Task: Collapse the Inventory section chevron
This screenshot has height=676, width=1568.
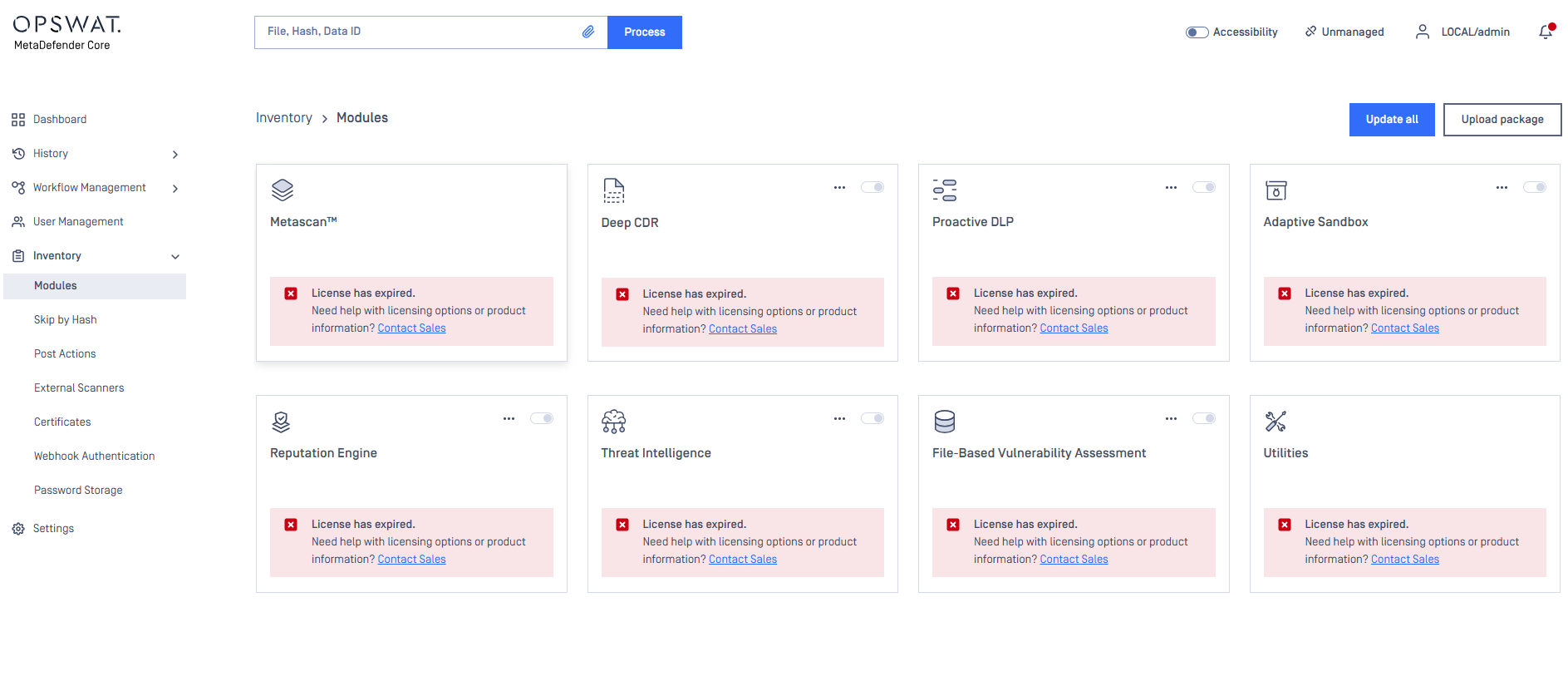Action: (175, 257)
